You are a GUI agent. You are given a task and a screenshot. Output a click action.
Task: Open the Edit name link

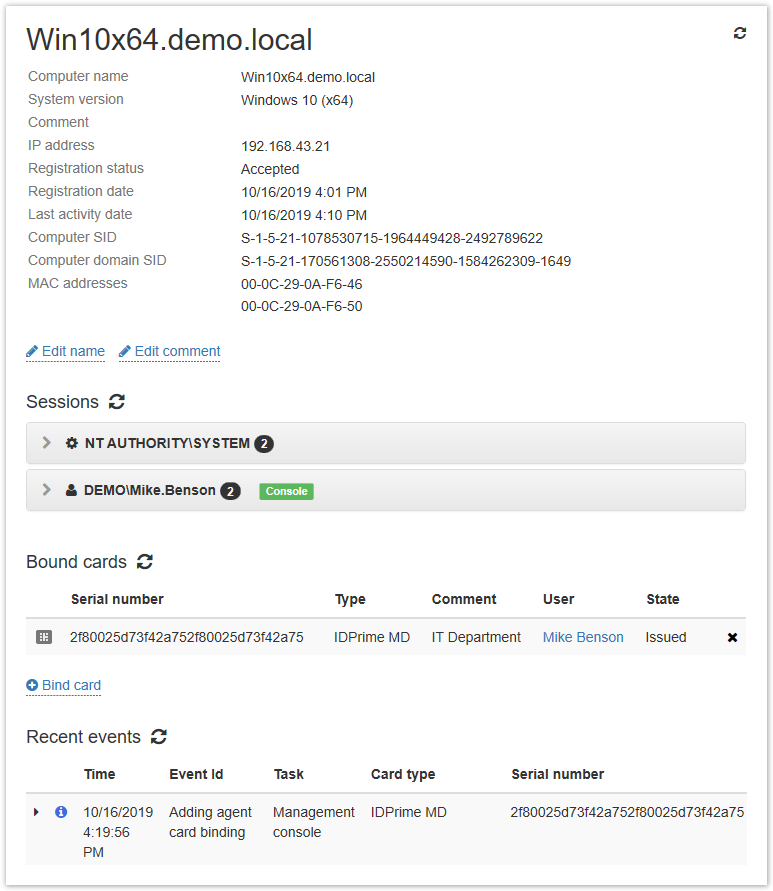(66, 351)
